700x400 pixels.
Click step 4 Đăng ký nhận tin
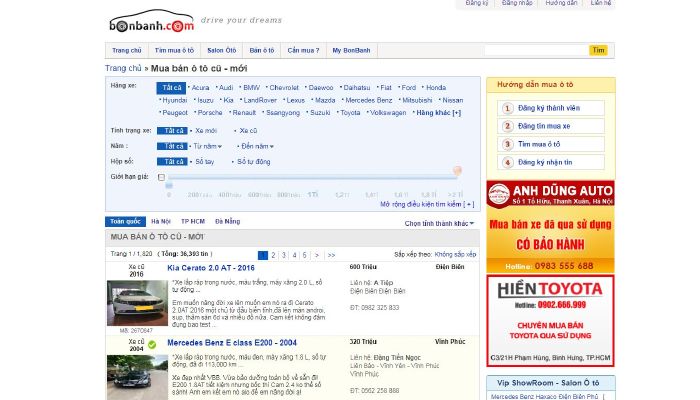[x=550, y=162]
